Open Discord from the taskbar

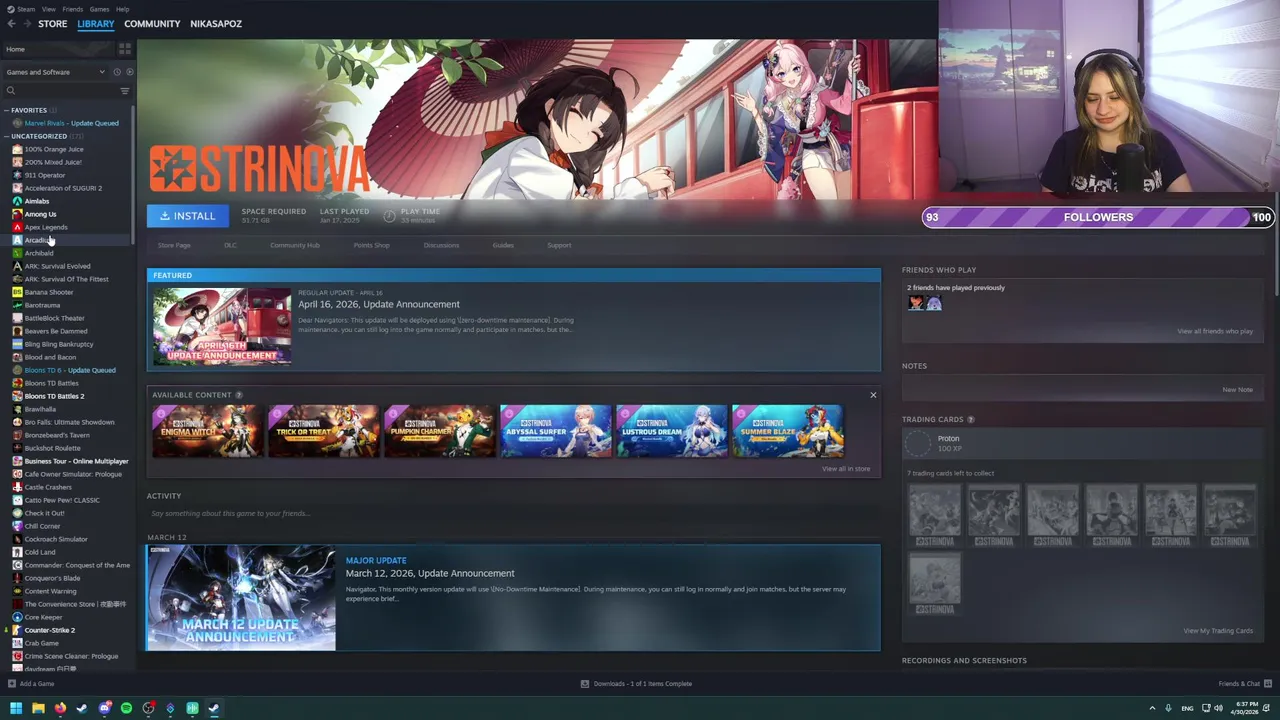click(x=104, y=708)
